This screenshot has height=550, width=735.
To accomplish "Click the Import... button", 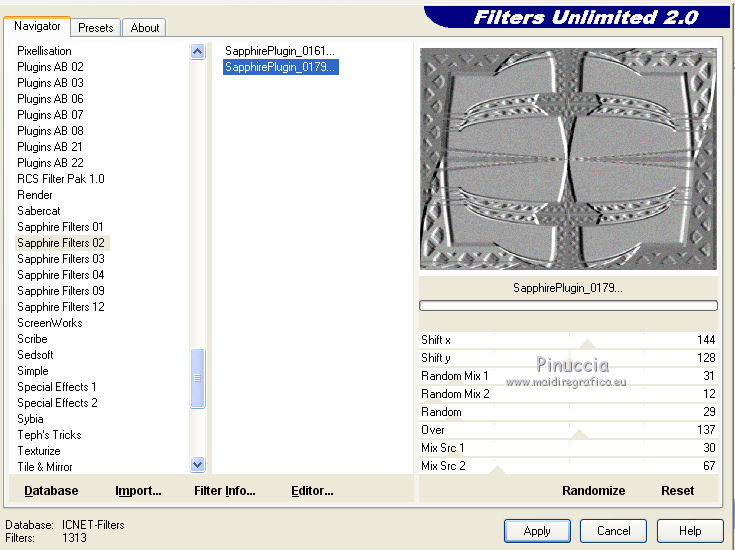I will tap(138, 490).
